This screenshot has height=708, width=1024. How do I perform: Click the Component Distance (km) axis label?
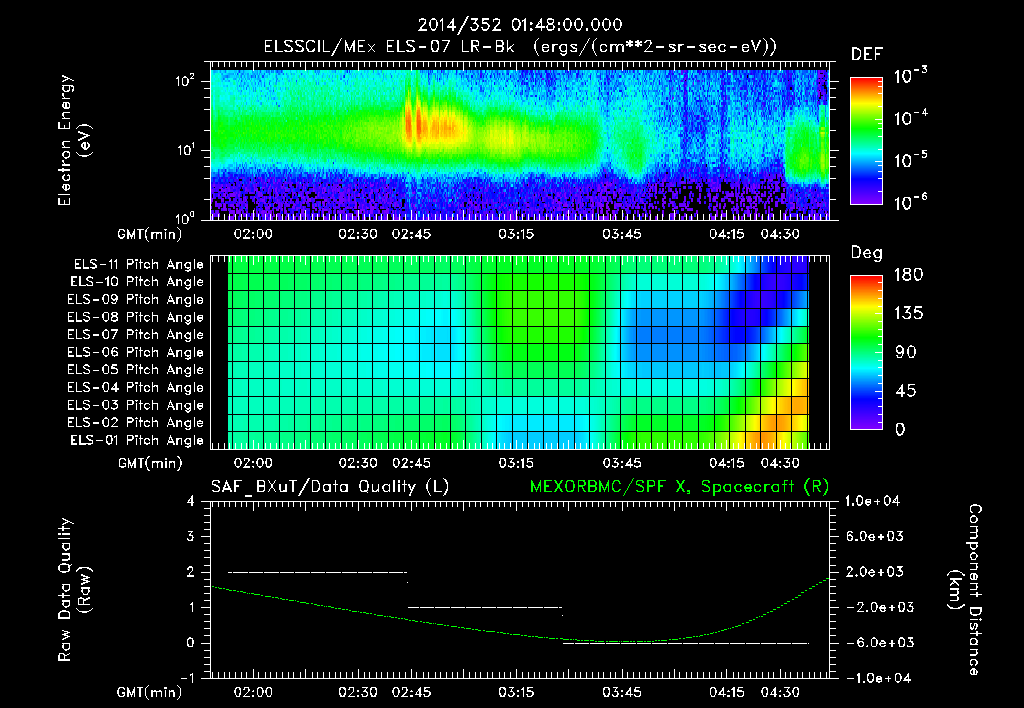965,590
